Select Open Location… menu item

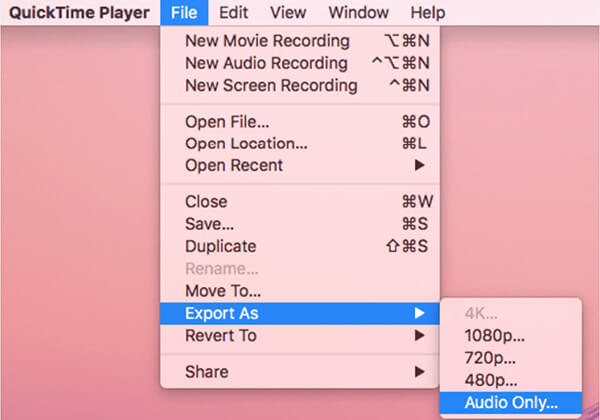[x=300, y=143]
